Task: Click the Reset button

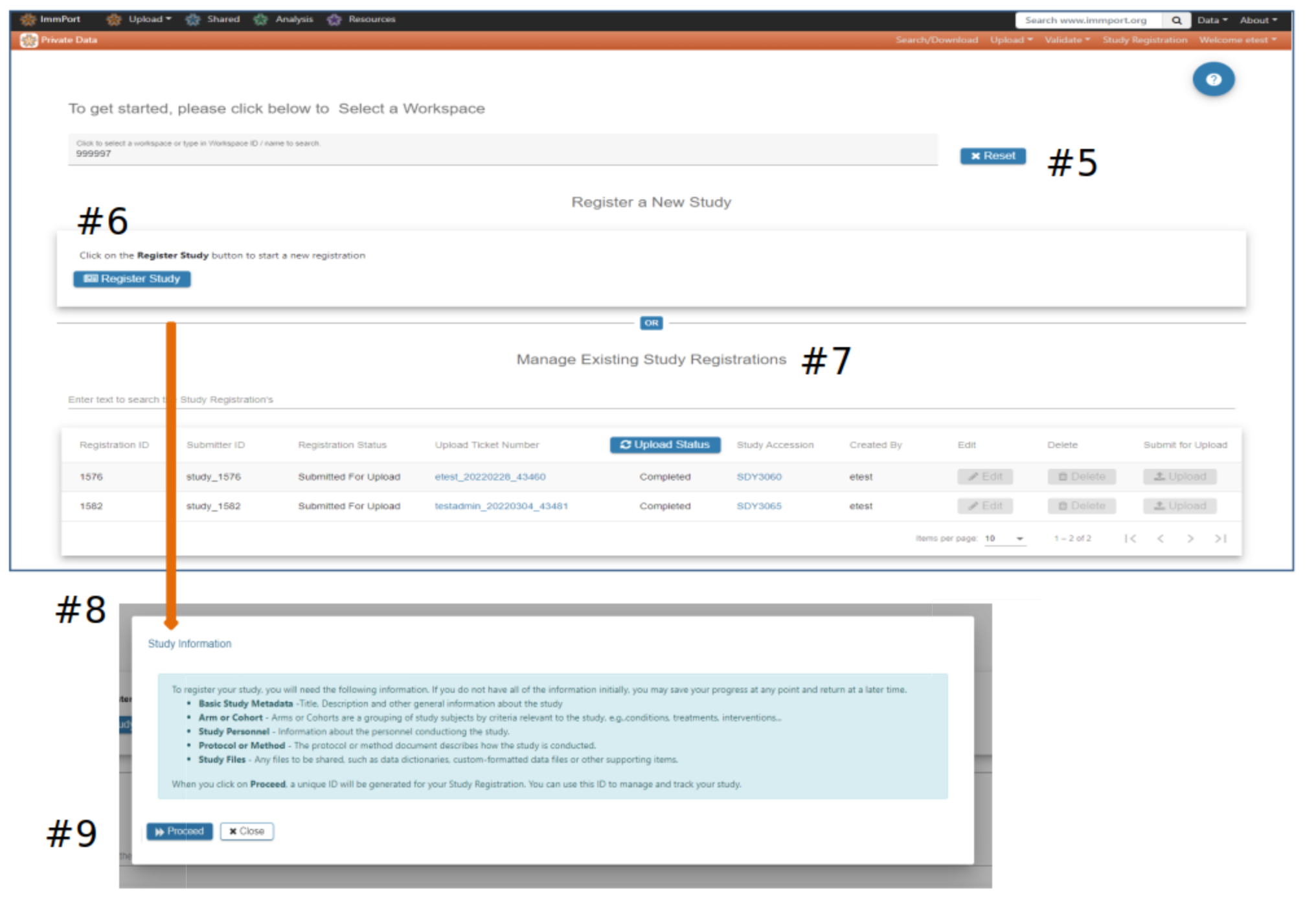Action: 993,156
